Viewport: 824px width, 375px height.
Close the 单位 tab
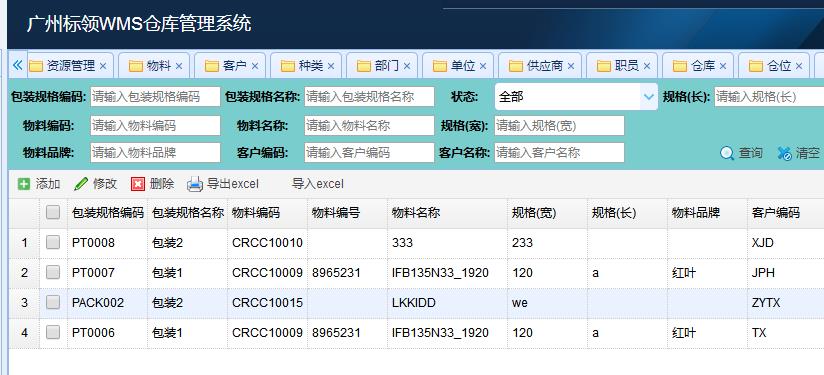click(483, 66)
